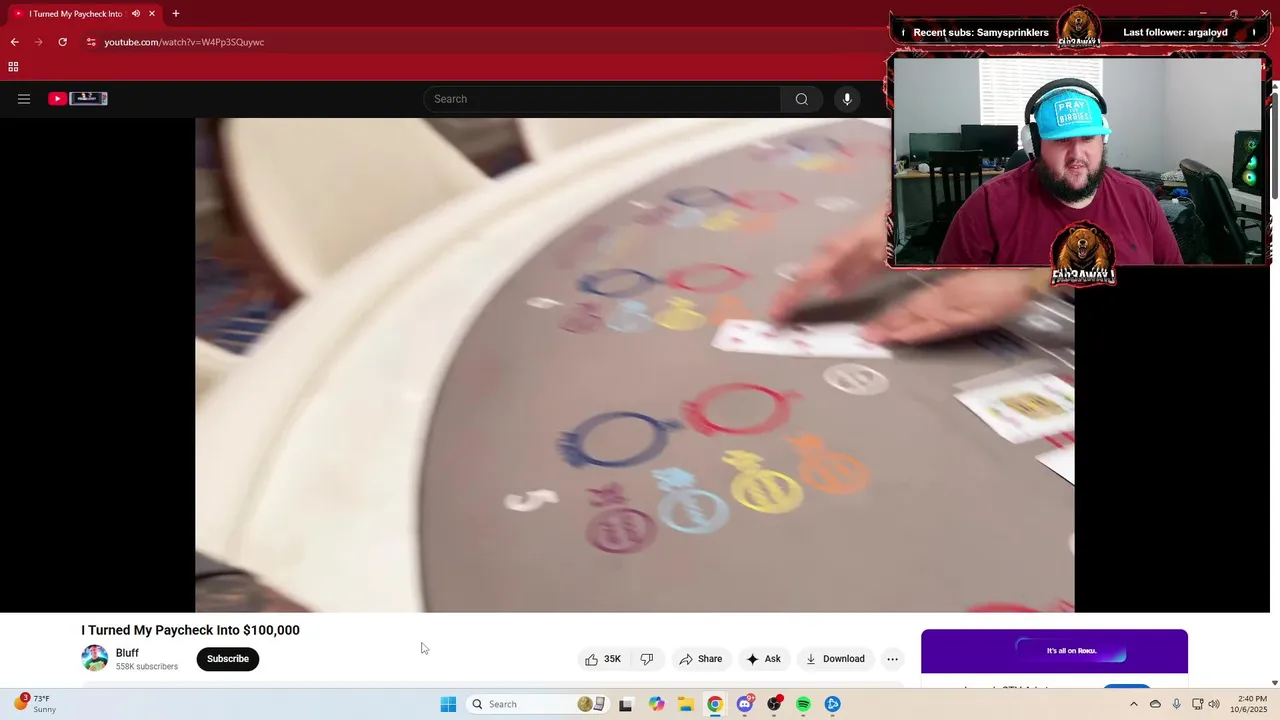The width and height of the screenshot is (1280, 720).
Task: Click the page vertical scrollbar thumb
Action: coord(1274,145)
